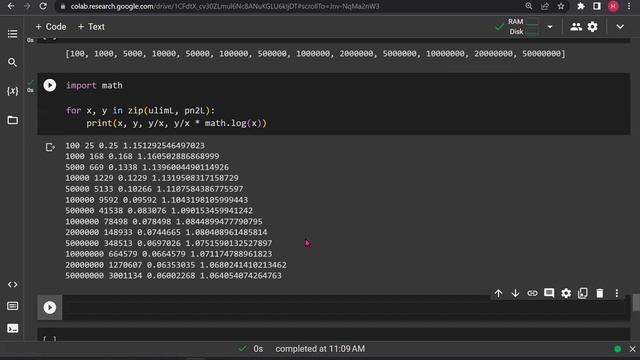Click output row starting with 10000 1229
The width and height of the screenshot is (640, 360).
(152, 178)
